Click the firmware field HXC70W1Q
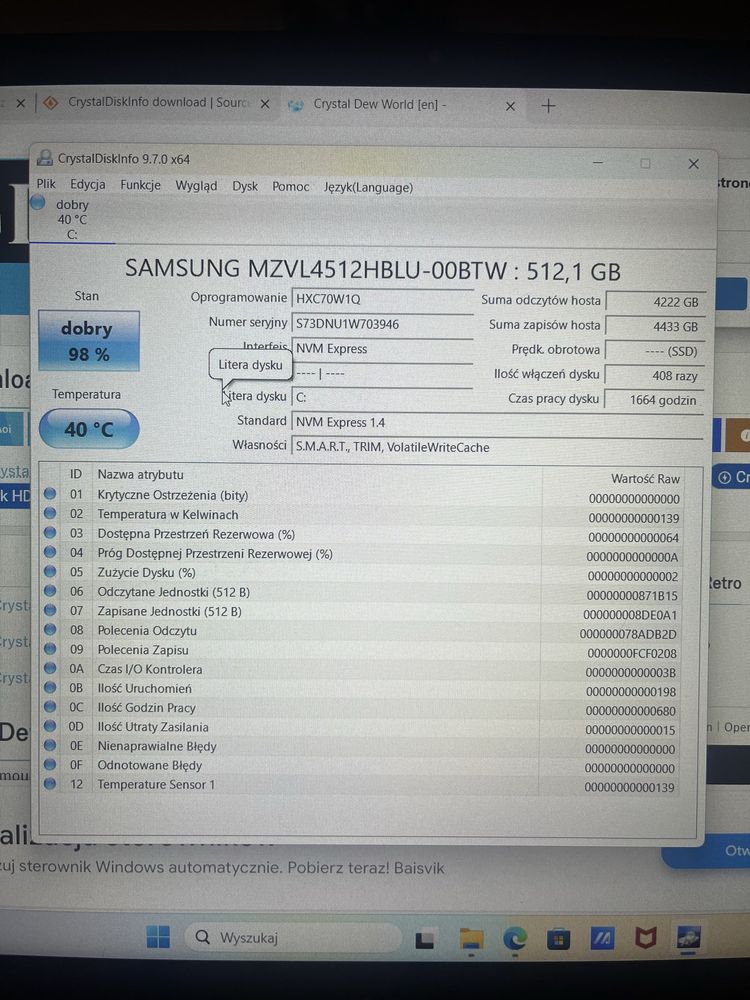 (x=381, y=299)
